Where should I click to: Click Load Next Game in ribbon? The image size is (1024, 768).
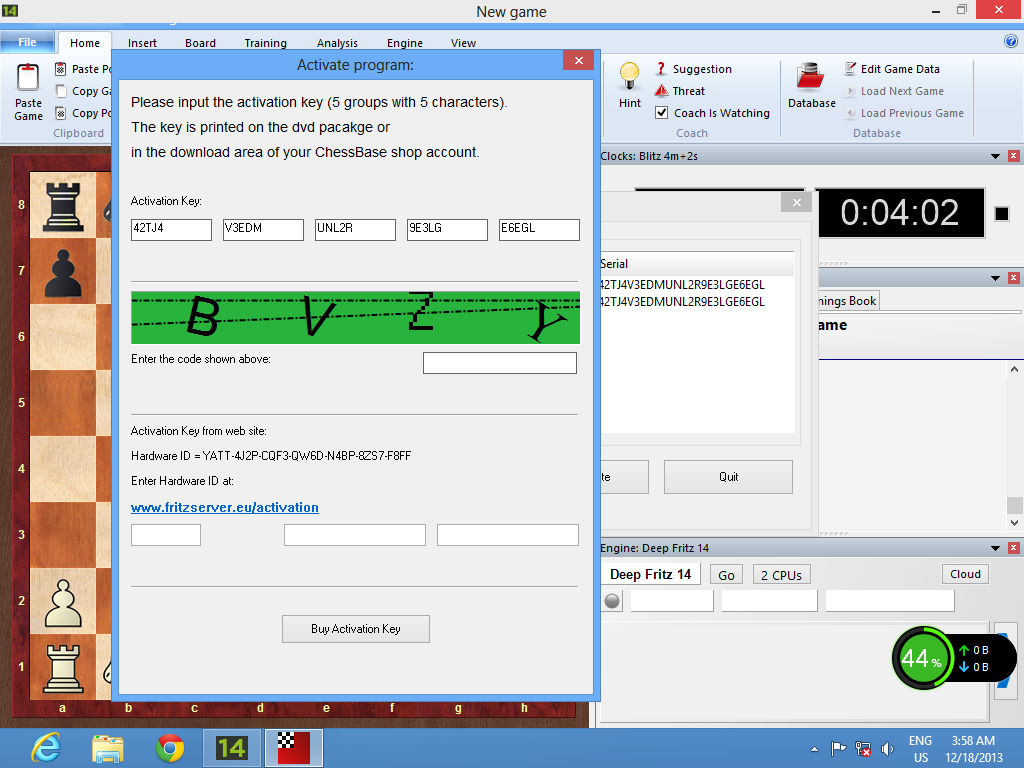click(894, 91)
